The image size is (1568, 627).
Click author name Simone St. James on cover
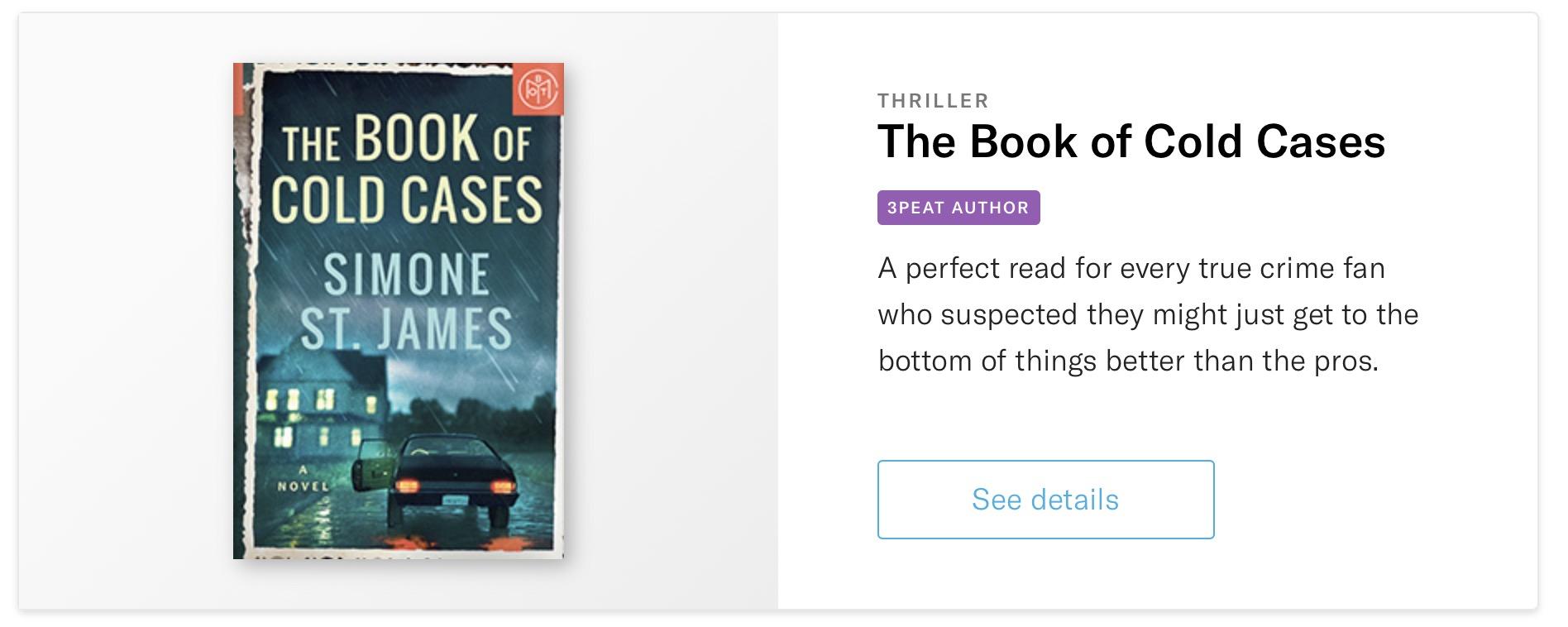tap(406, 300)
